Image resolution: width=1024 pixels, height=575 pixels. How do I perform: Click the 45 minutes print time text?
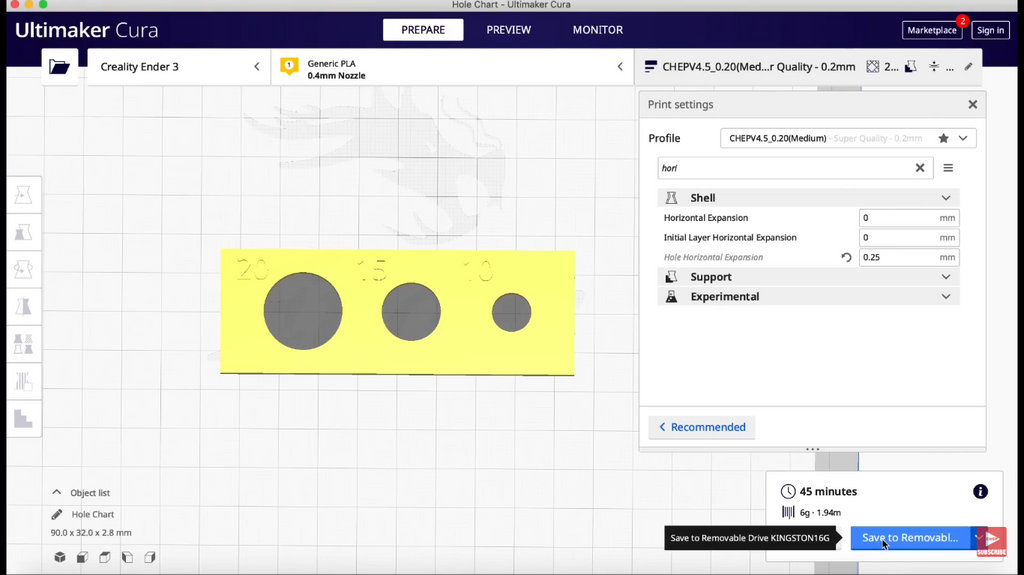point(828,491)
